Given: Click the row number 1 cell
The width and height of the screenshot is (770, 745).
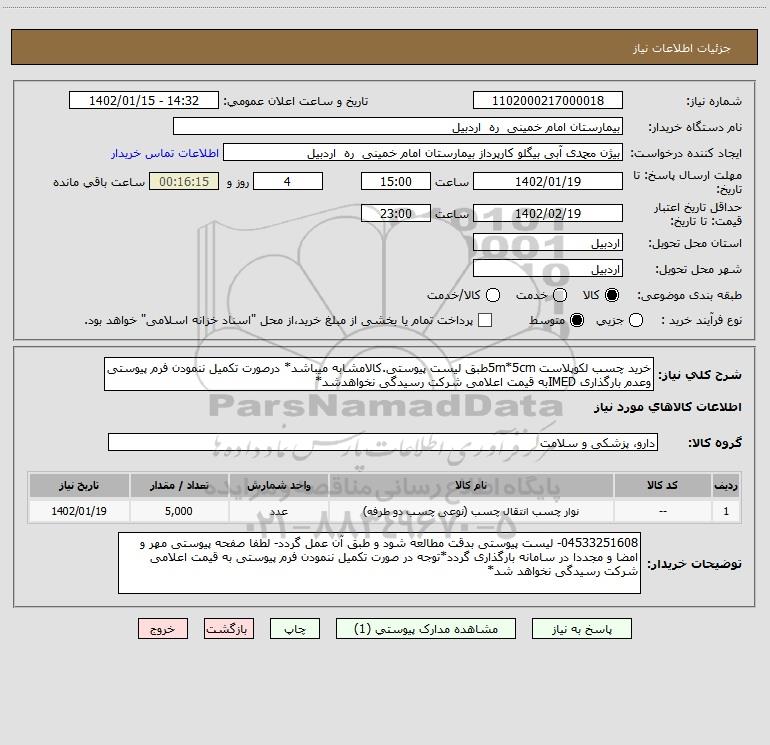Looking at the screenshot, I should tap(726, 511).
